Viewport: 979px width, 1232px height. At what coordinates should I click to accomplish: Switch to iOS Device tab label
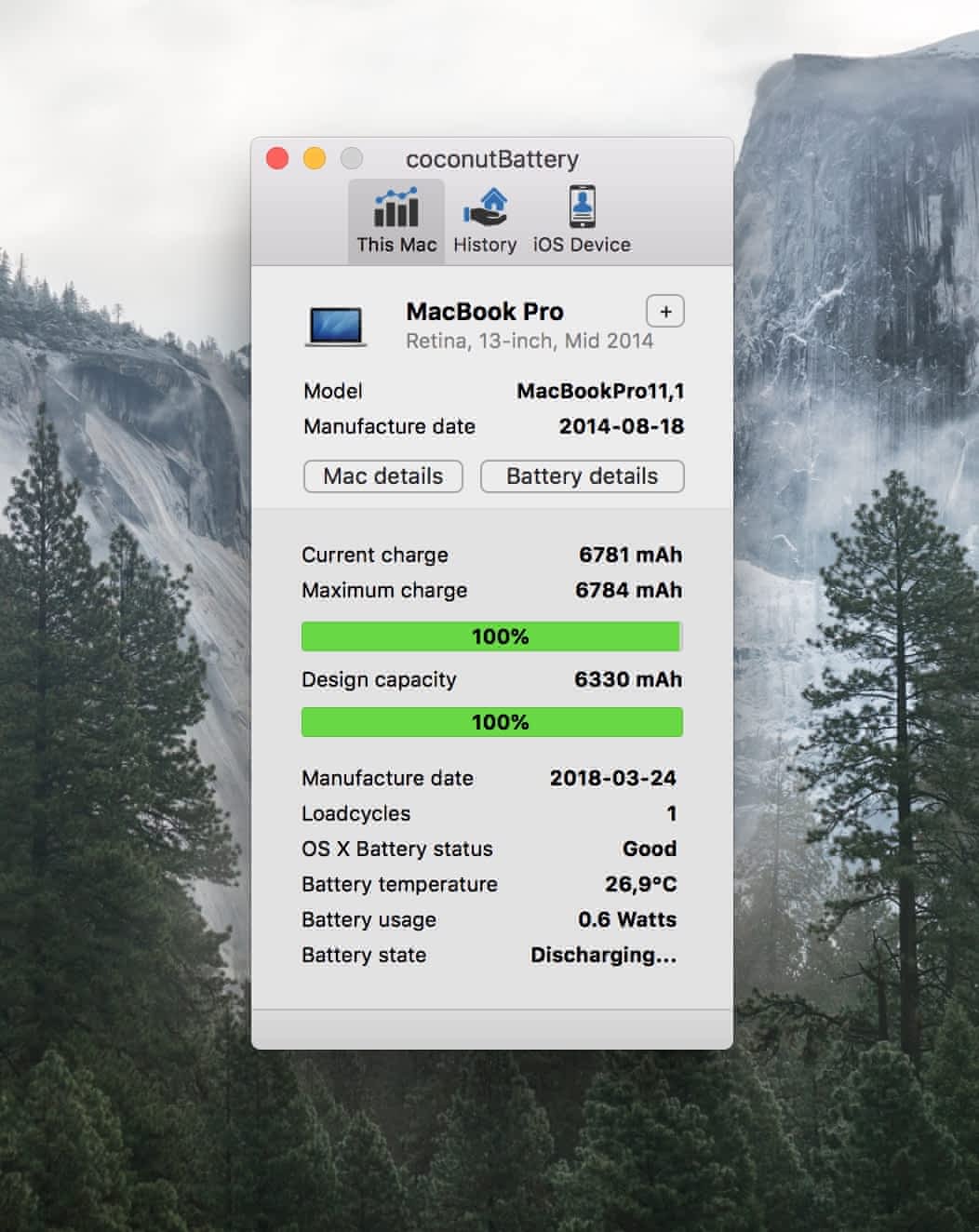[x=582, y=245]
